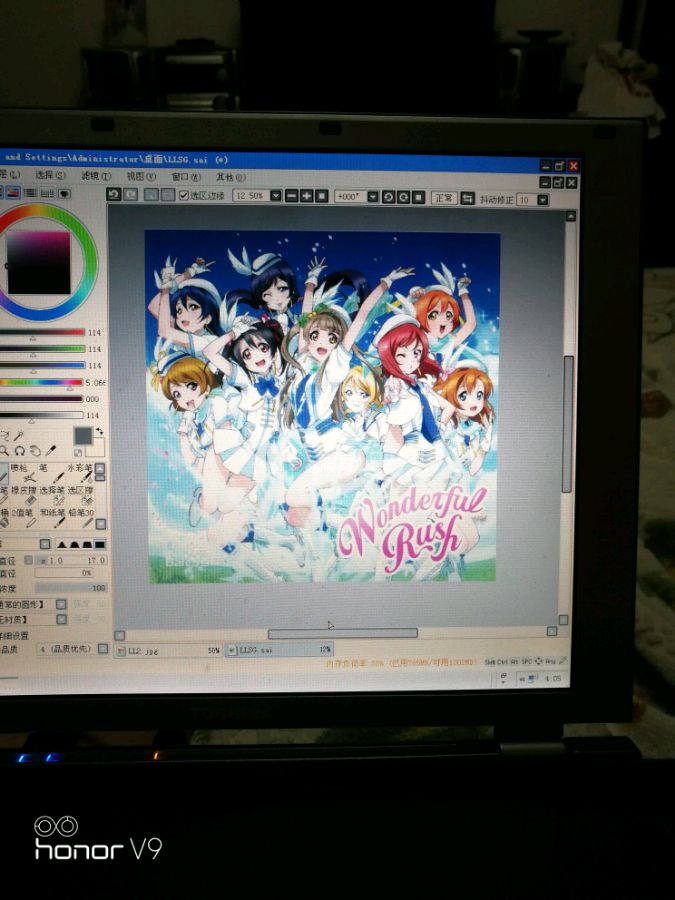Open the brush texture 无材质 dropdown
Viewport: 675px width, 900px height.
(x=61, y=619)
